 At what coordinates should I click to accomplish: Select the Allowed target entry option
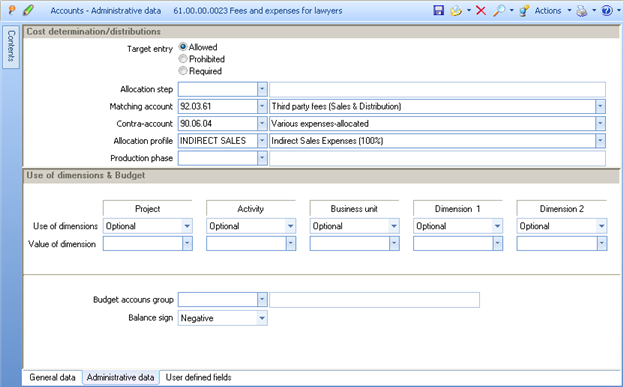click(183, 47)
